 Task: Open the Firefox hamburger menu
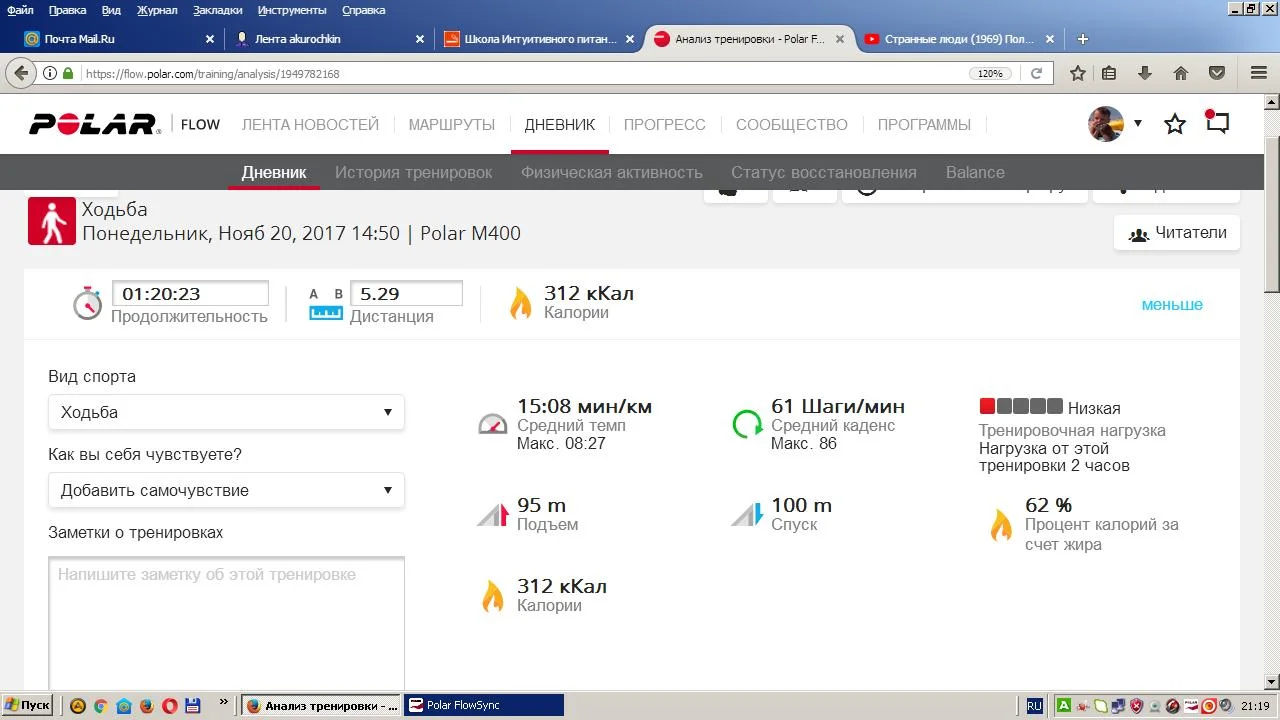pos(1259,73)
